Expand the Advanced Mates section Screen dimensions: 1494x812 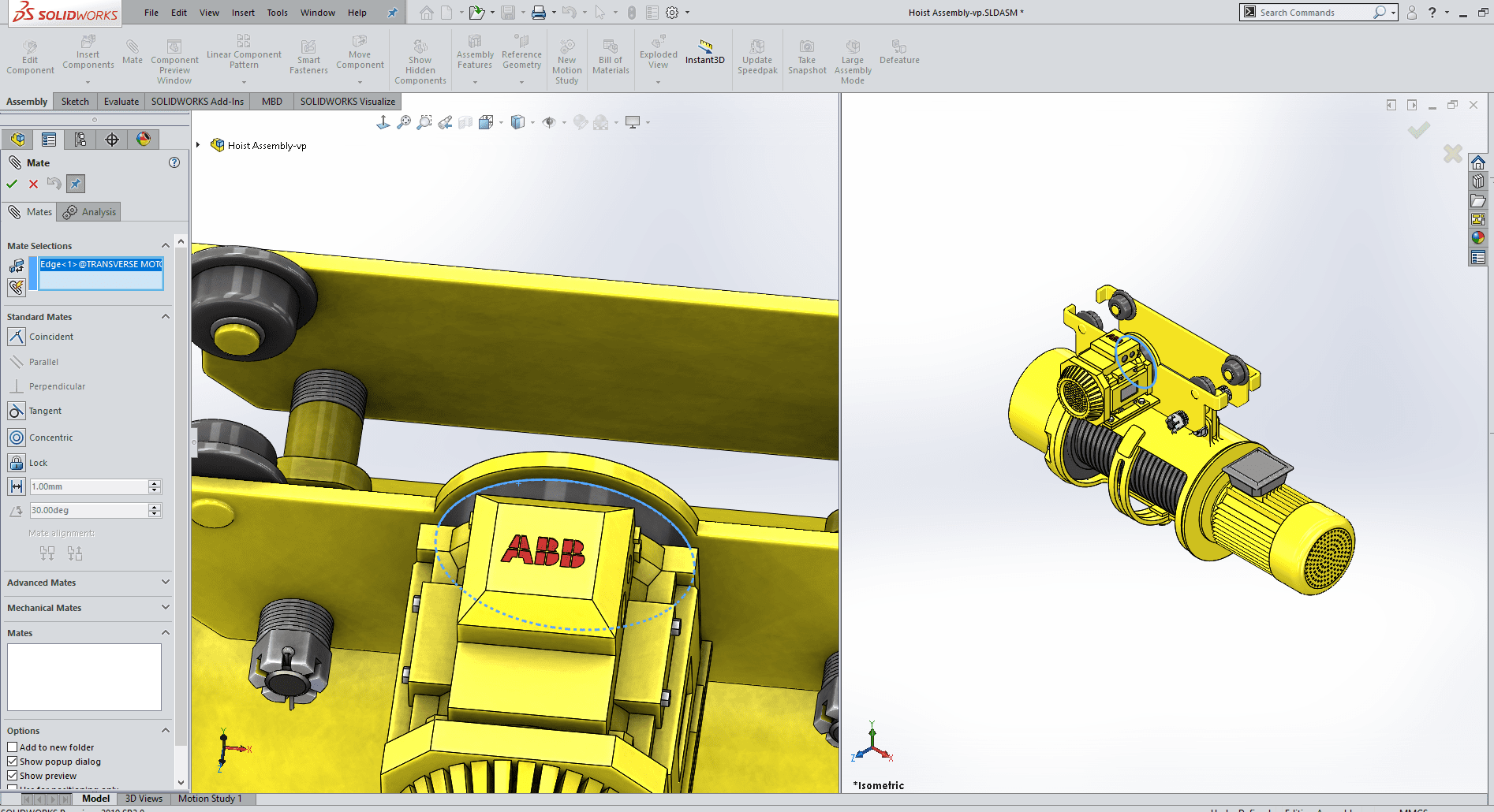tap(166, 582)
